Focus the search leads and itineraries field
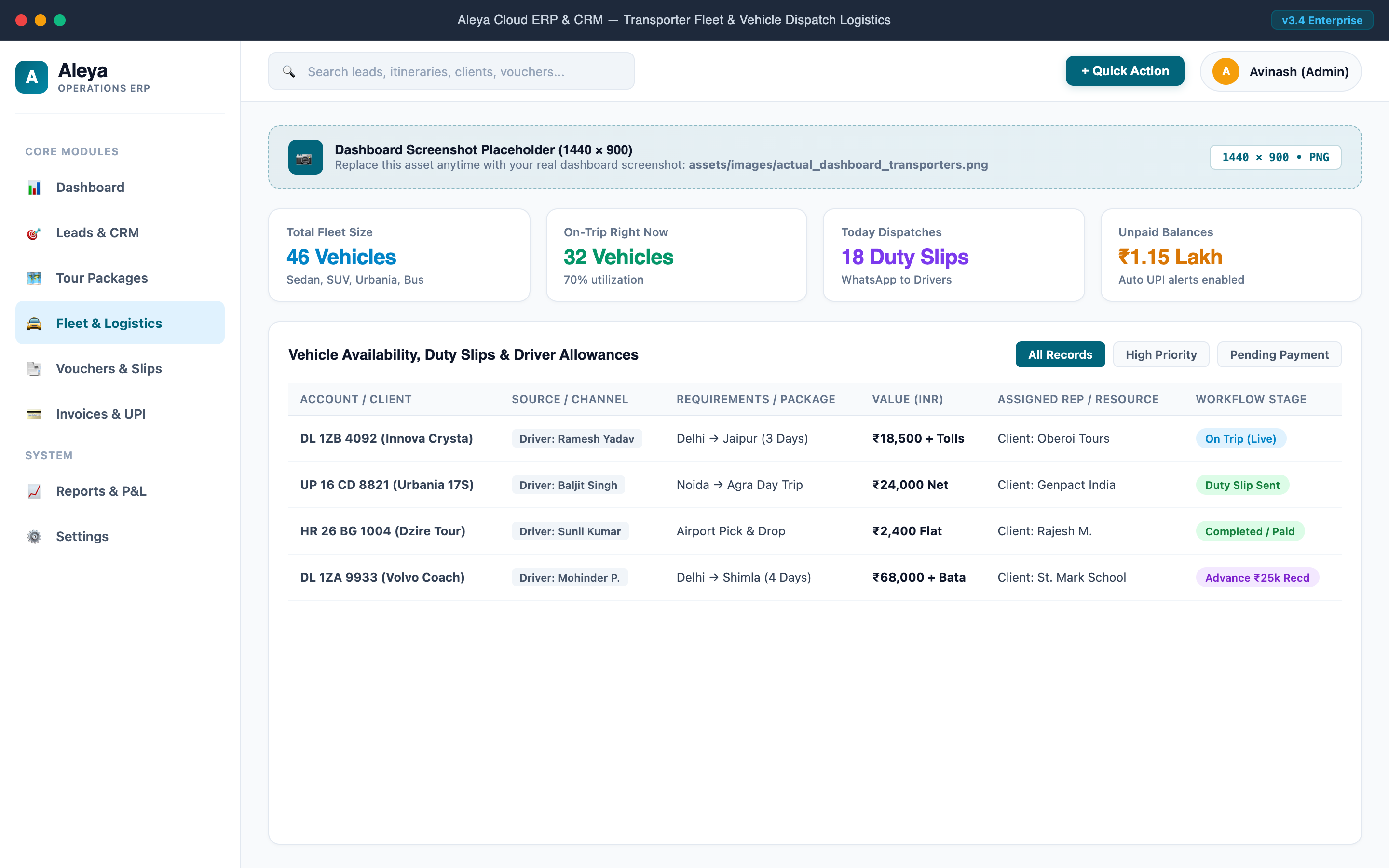The height and width of the screenshot is (868, 1389). pyautogui.click(x=451, y=71)
